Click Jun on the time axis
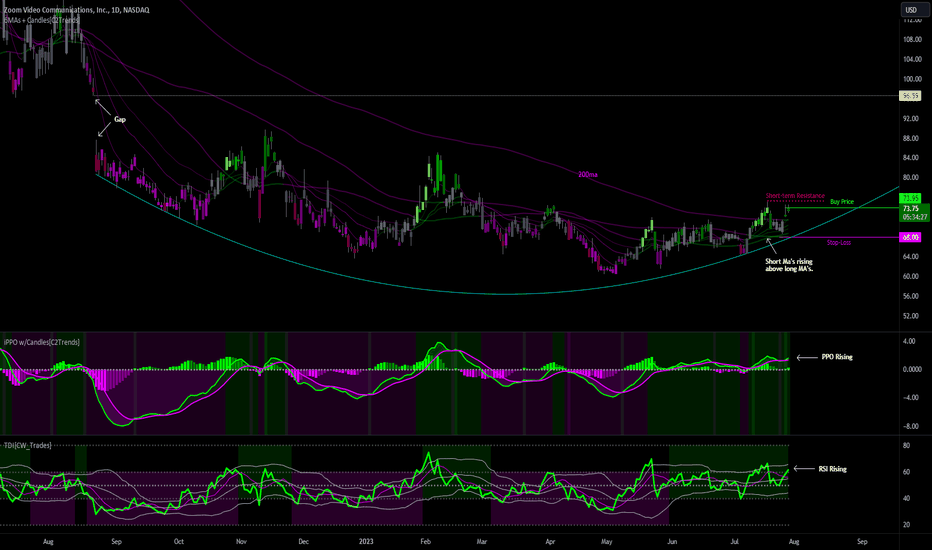The height and width of the screenshot is (550, 932). point(672,542)
